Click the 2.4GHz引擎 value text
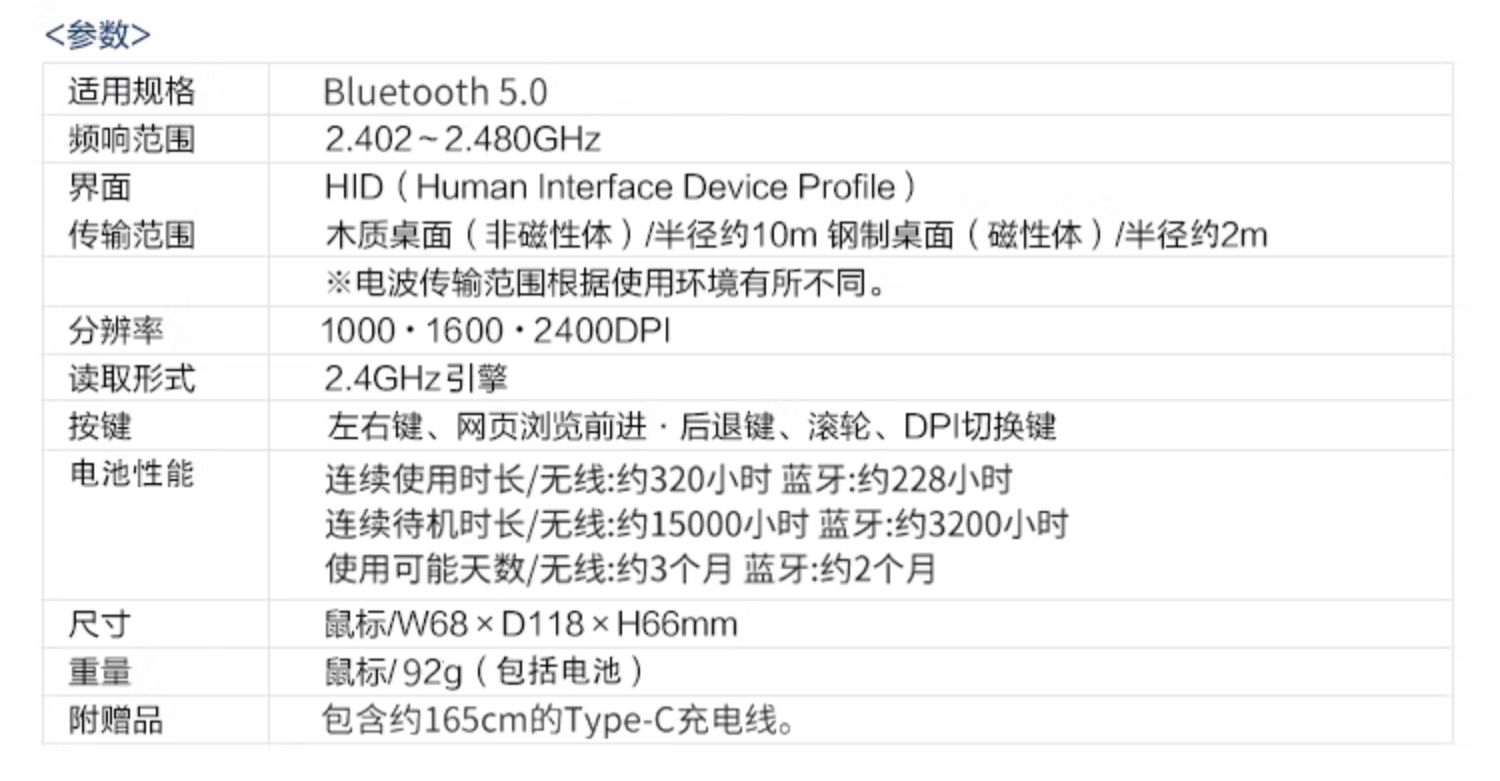 tap(416, 378)
